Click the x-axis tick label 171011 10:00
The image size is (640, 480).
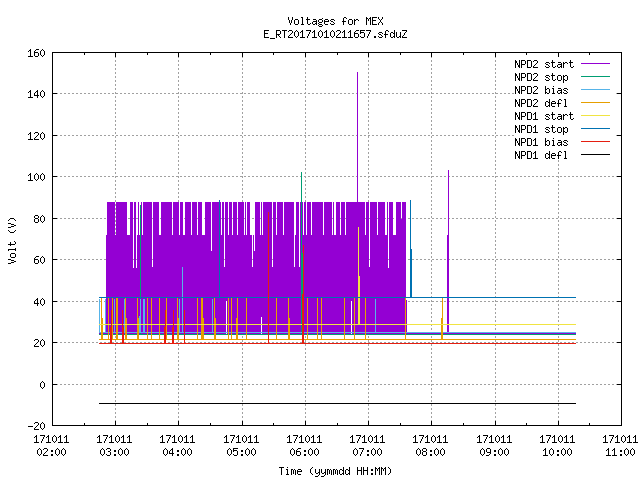tap(558, 446)
